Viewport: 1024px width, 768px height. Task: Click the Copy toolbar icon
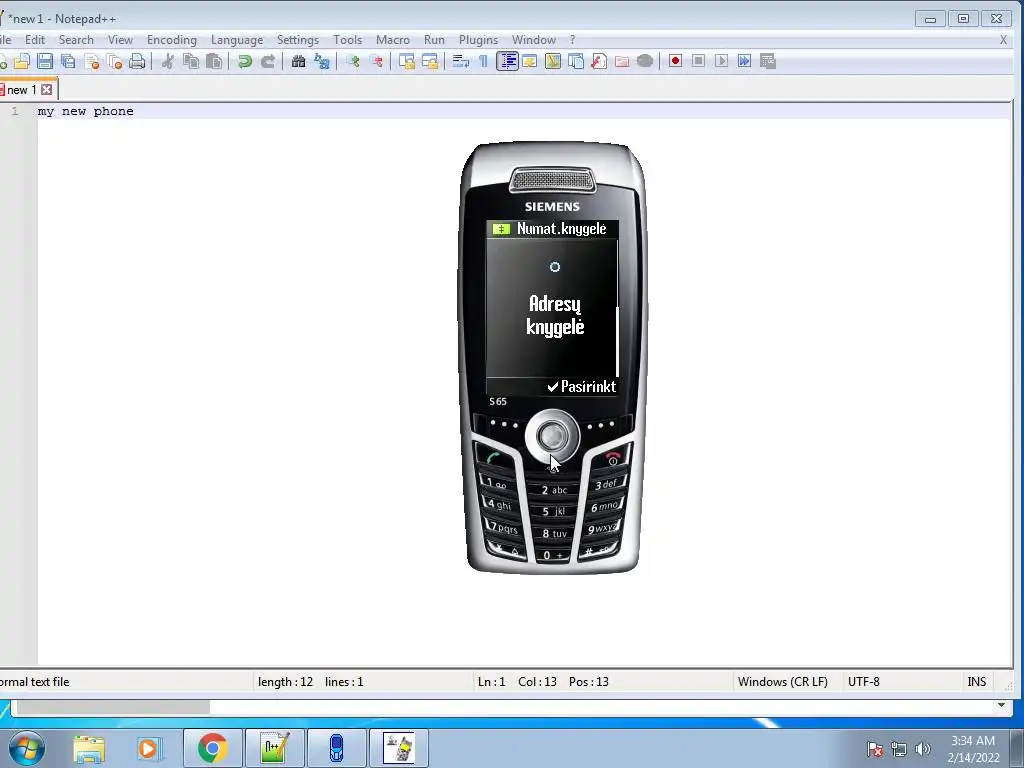tap(191, 61)
